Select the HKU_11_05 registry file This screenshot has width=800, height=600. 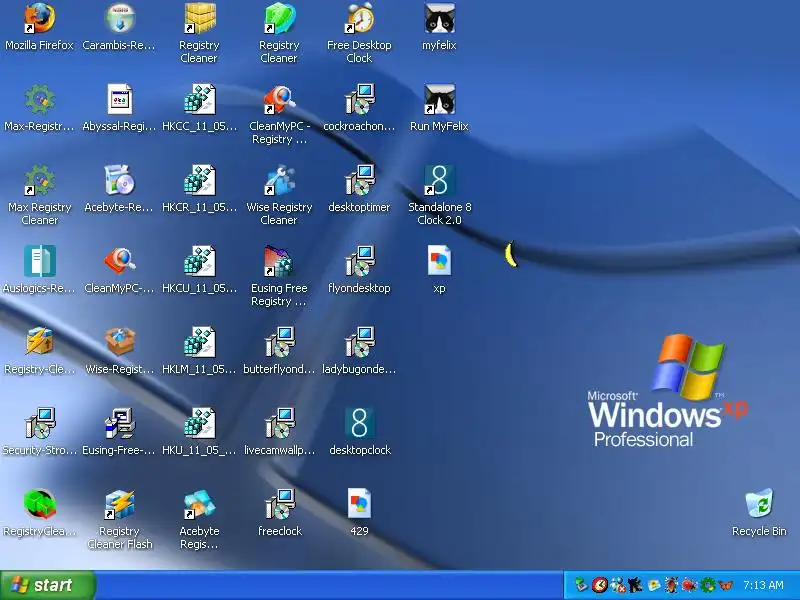pyautogui.click(x=199, y=423)
